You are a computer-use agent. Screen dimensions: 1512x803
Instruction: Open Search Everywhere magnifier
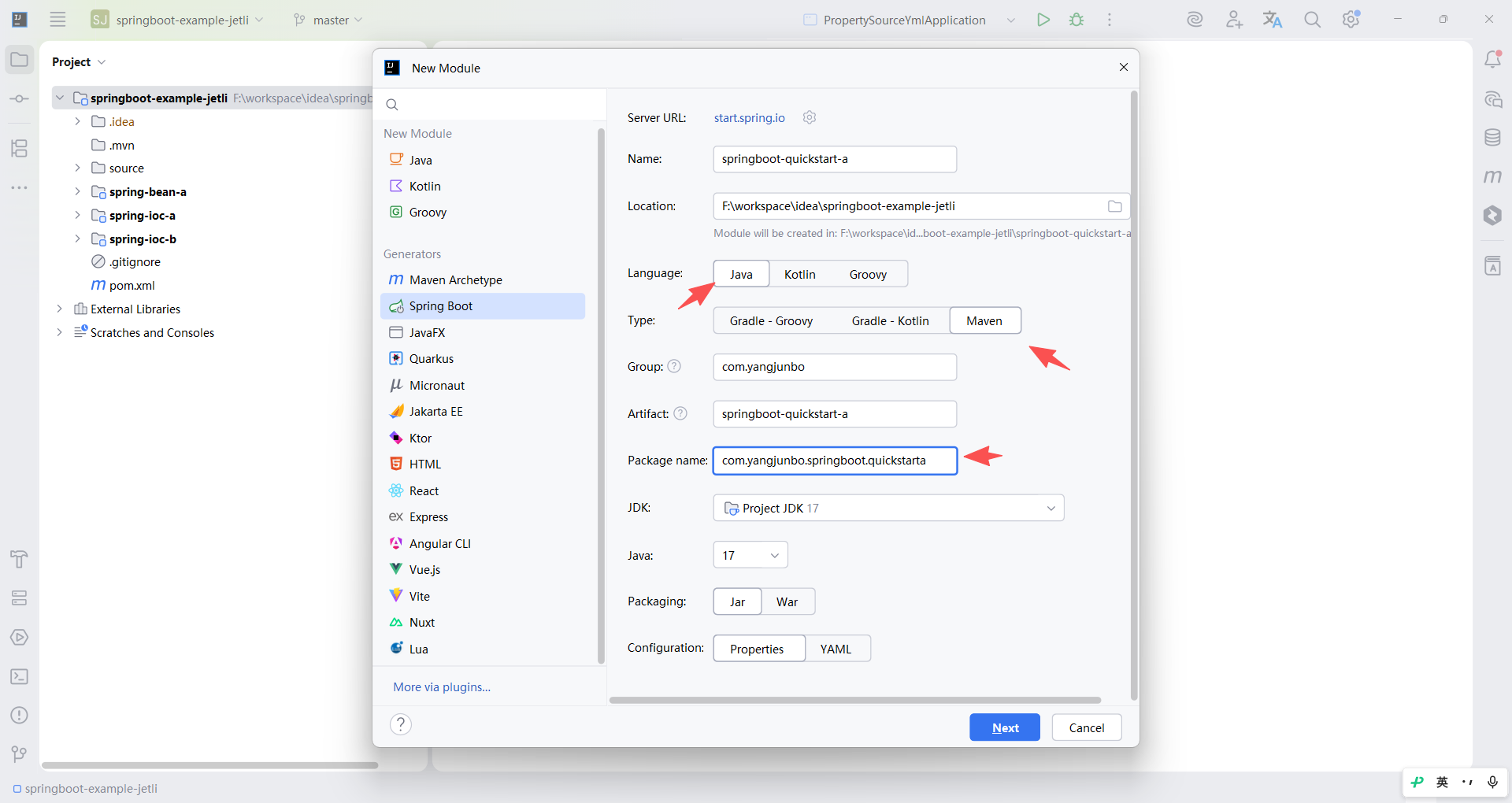1312,20
